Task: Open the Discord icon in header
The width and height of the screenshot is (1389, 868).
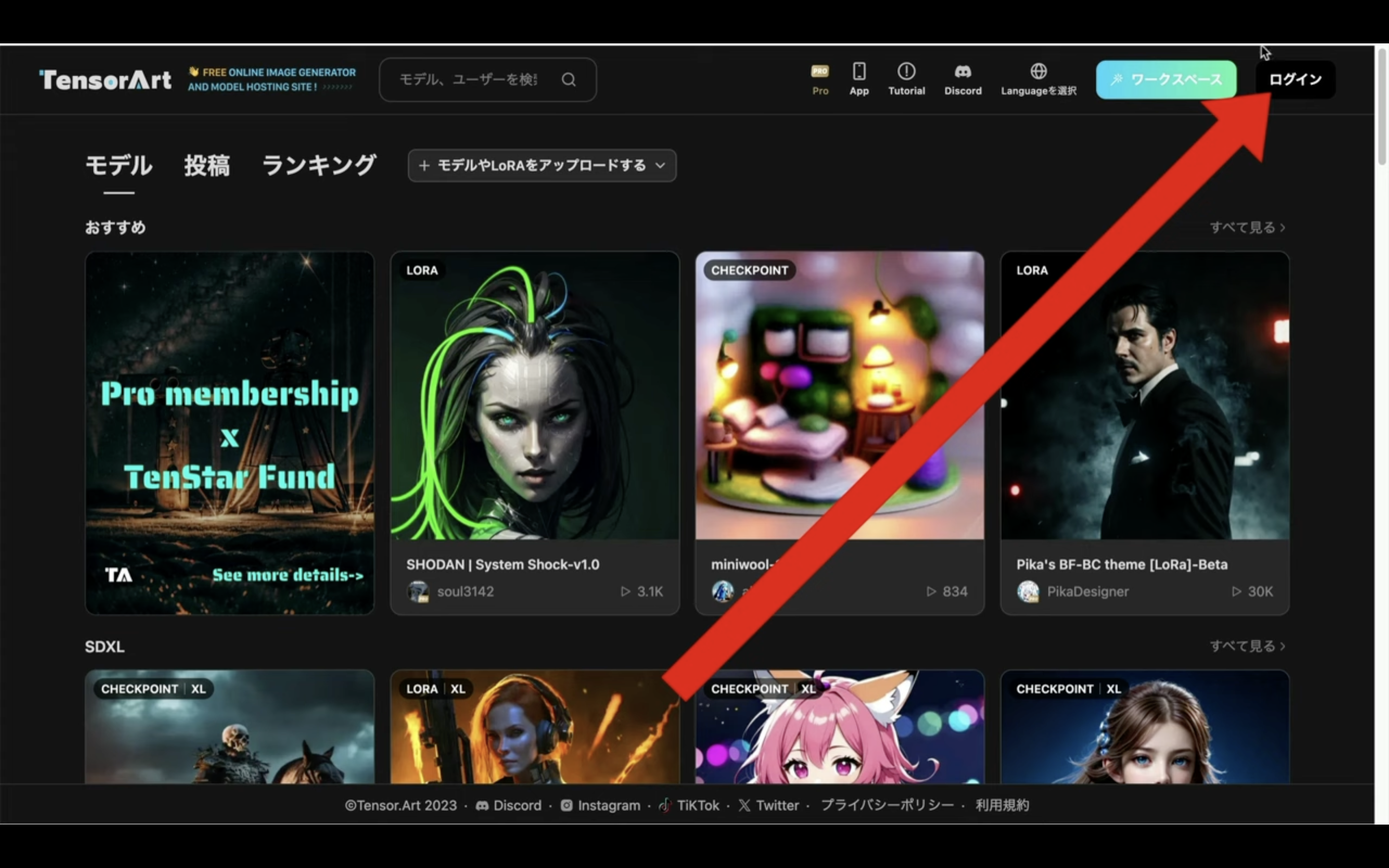Action: point(963,79)
